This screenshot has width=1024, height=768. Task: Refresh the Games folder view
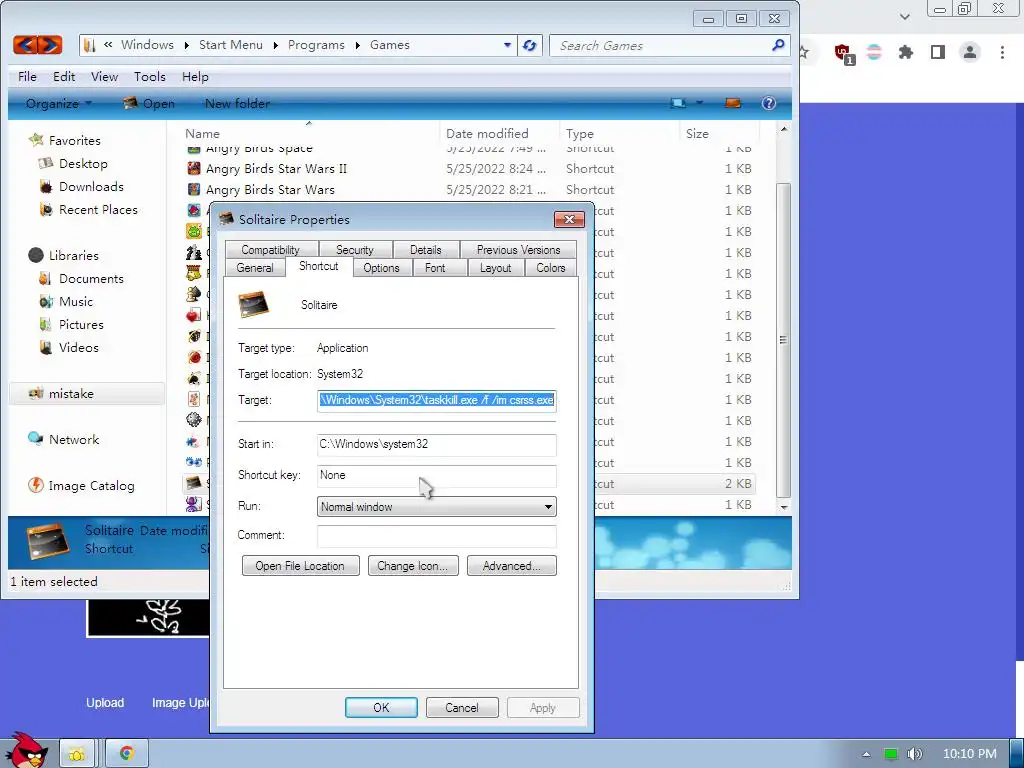tap(530, 46)
